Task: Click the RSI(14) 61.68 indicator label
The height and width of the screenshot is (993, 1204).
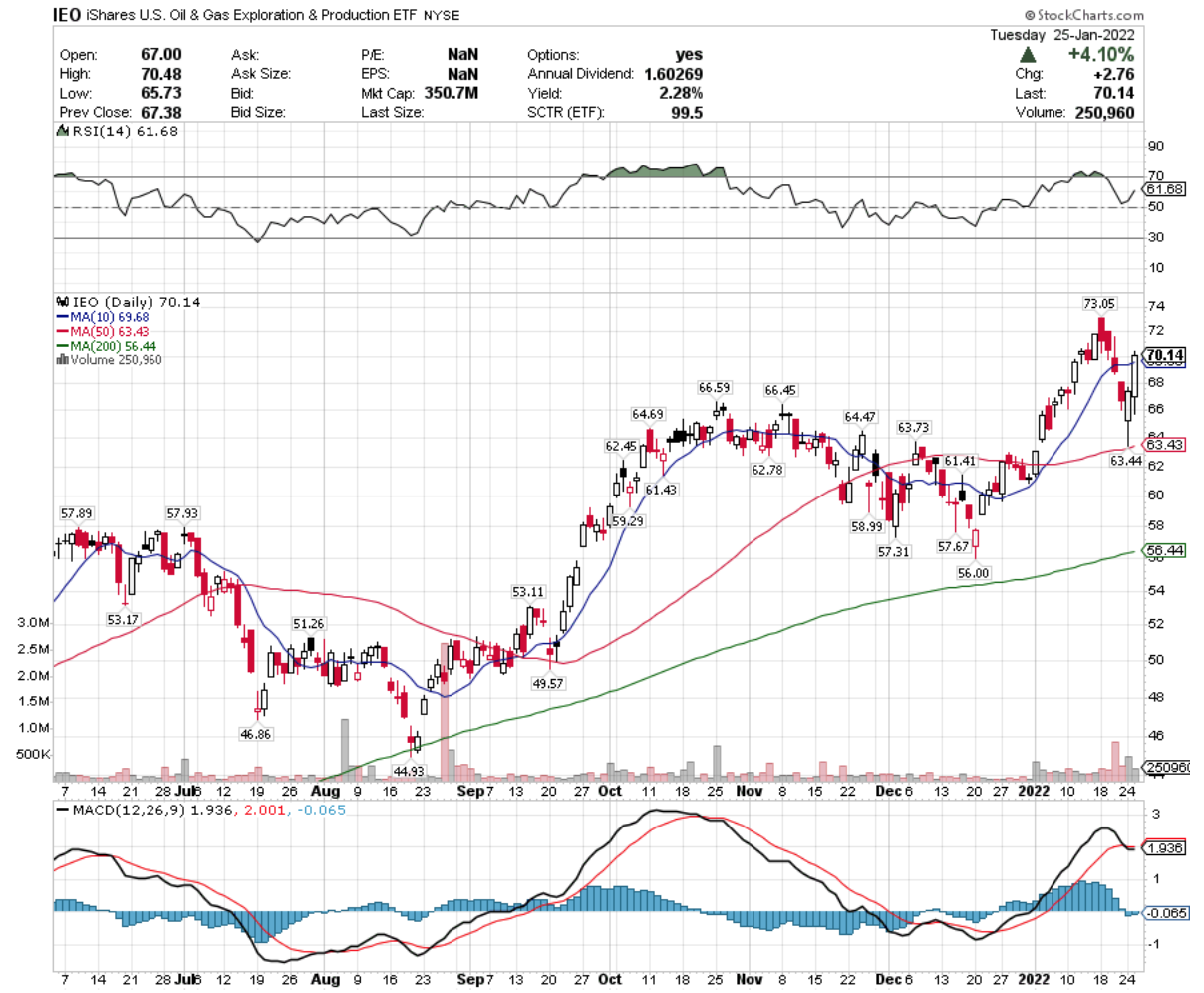Action: pyautogui.click(x=127, y=131)
